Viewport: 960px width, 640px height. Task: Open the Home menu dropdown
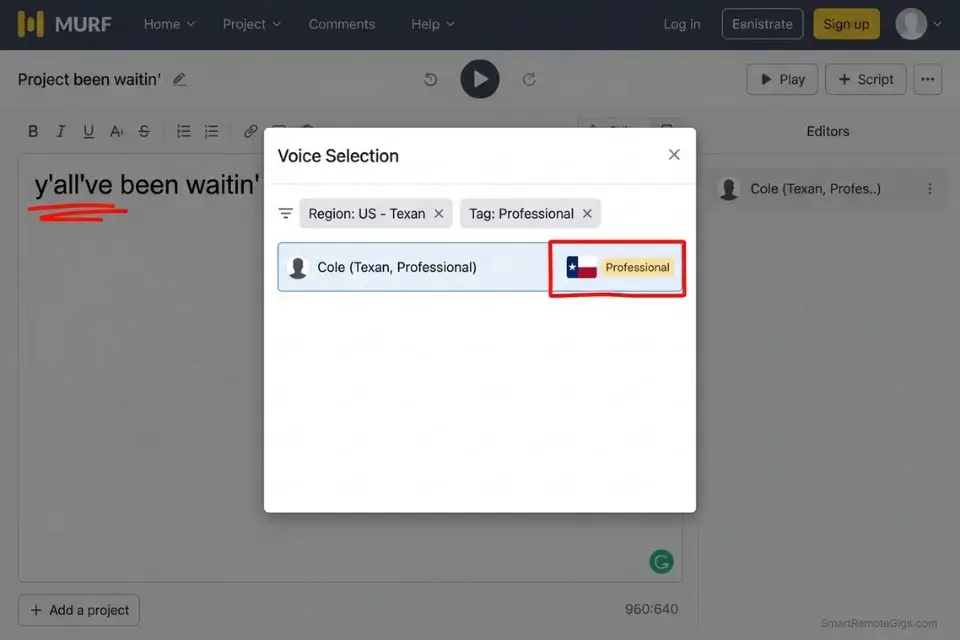point(169,24)
